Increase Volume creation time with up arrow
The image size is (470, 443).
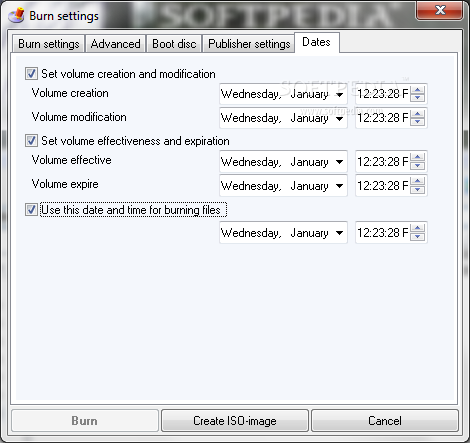point(418,90)
